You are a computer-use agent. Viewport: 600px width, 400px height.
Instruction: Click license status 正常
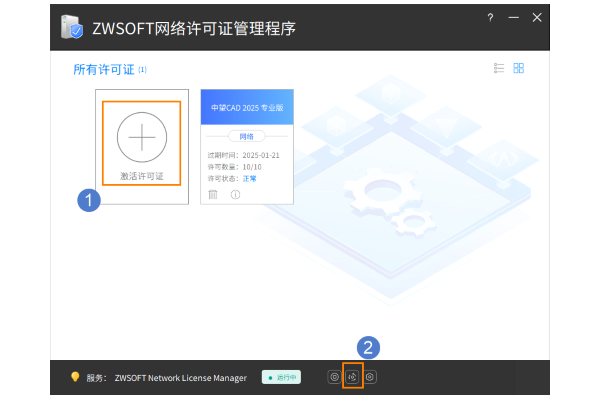[249, 178]
